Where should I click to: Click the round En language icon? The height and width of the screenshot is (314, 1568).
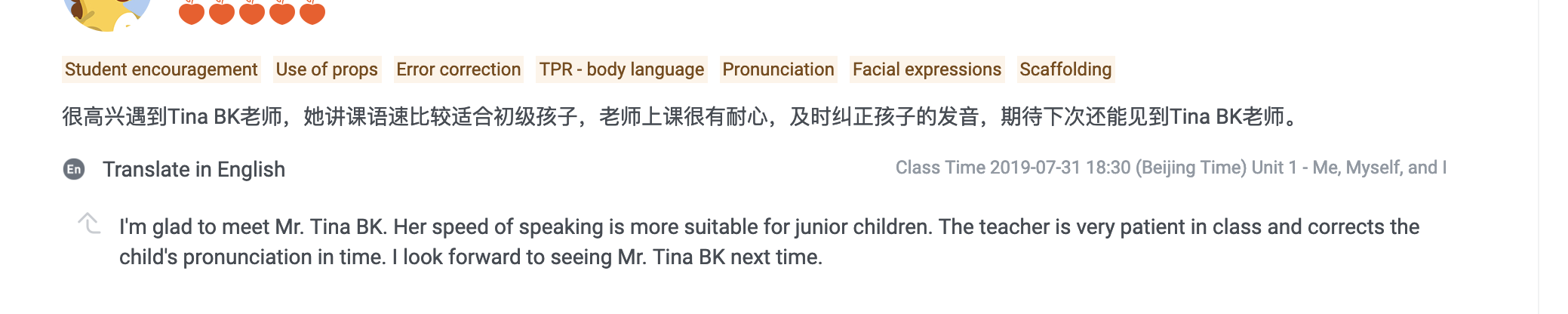74,169
